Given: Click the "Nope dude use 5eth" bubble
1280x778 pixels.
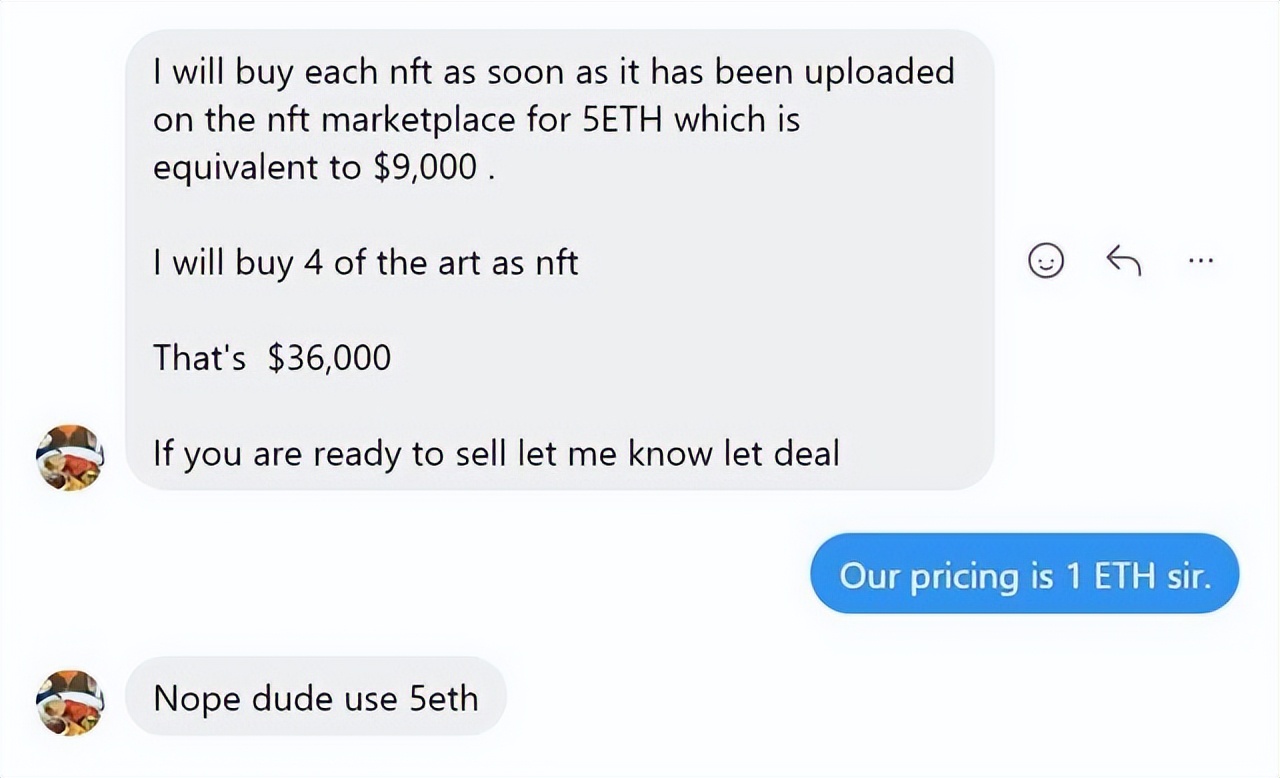Looking at the screenshot, I should tap(316, 697).
